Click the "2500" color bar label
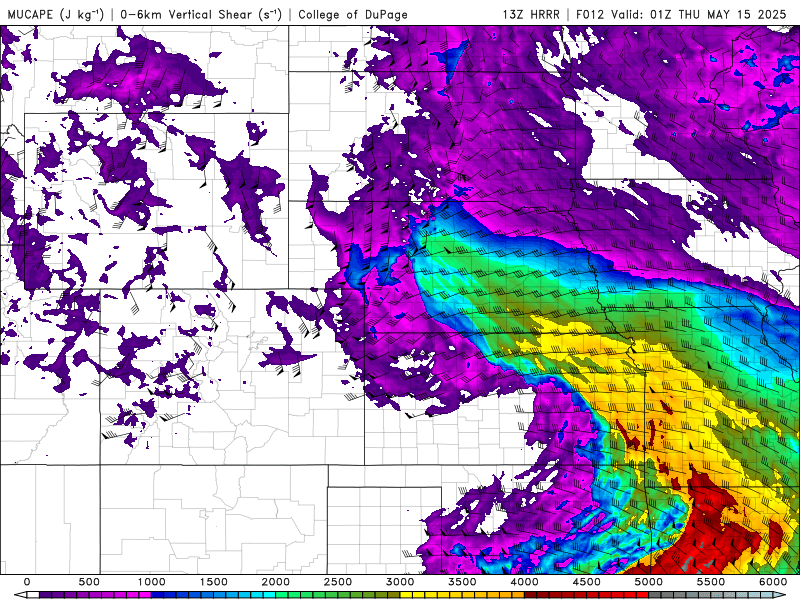The image size is (800, 600). tap(338, 582)
